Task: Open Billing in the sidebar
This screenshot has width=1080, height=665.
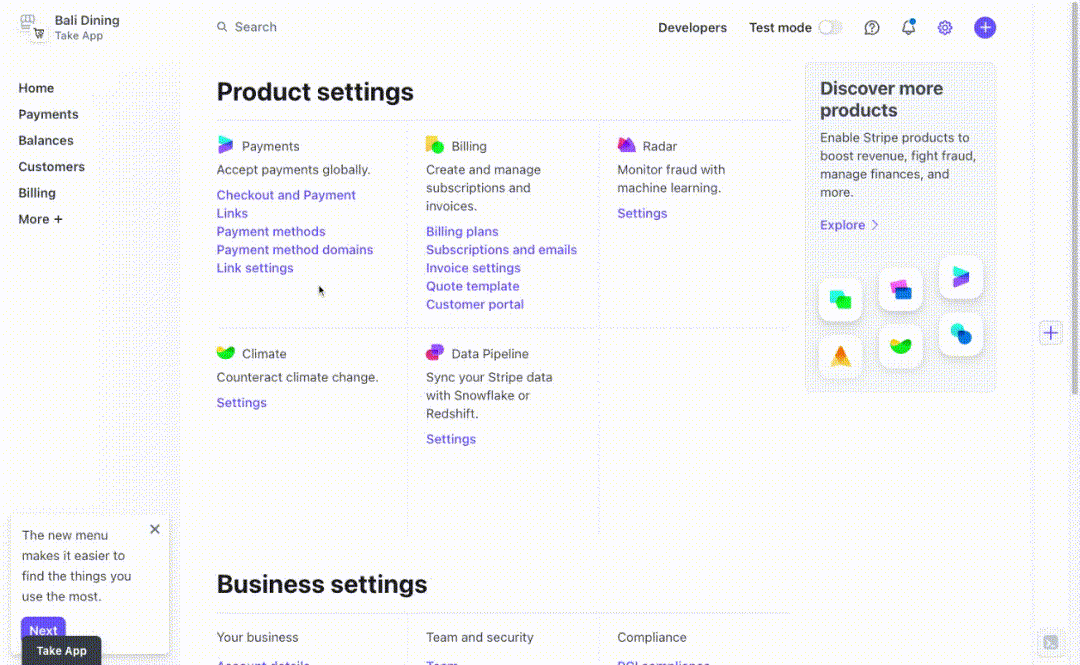Action: coord(37,193)
